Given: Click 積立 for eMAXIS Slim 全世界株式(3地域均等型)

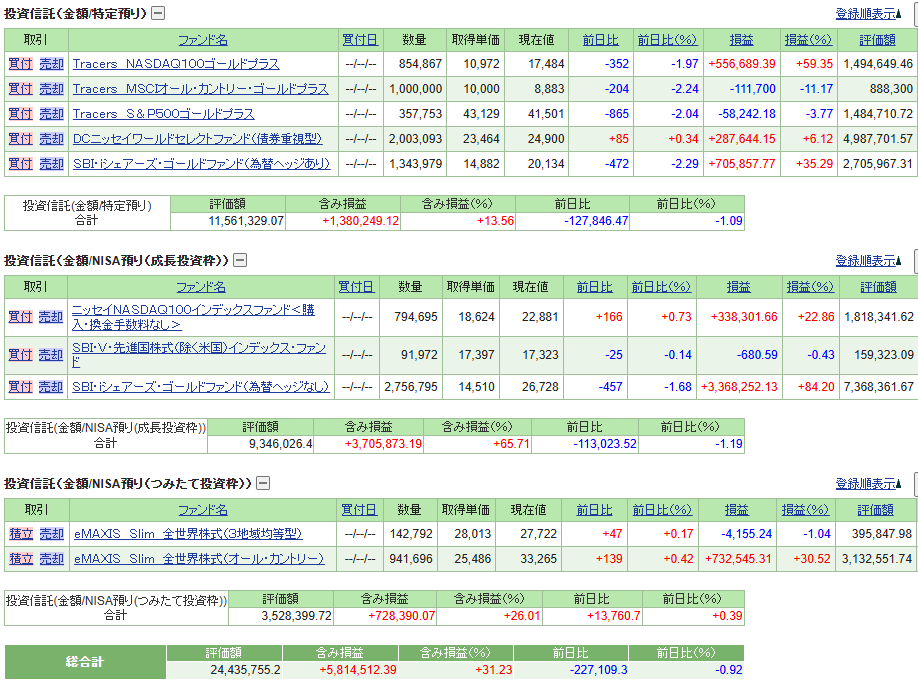Looking at the screenshot, I should [21, 534].
